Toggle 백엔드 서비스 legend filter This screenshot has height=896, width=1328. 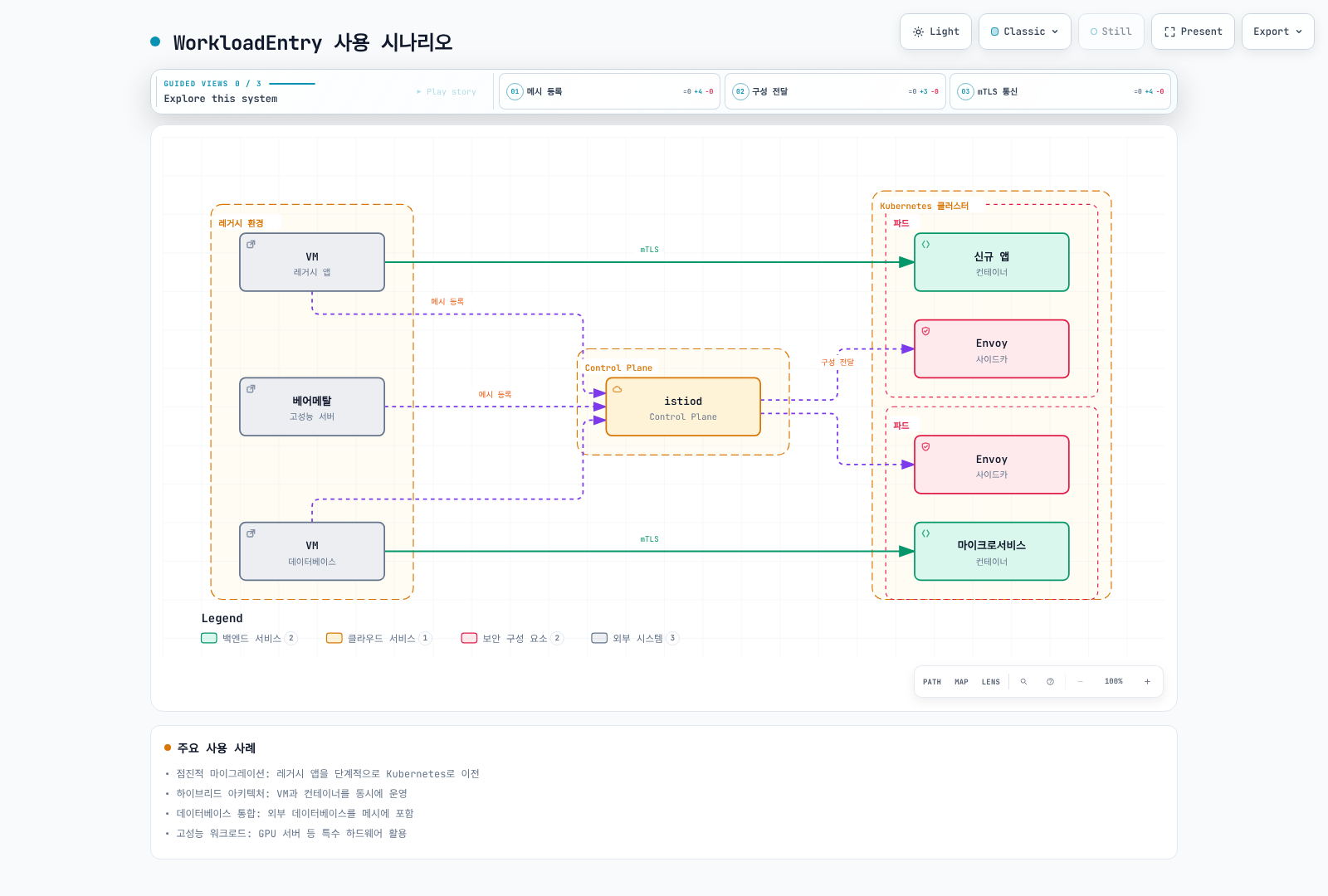249,638
